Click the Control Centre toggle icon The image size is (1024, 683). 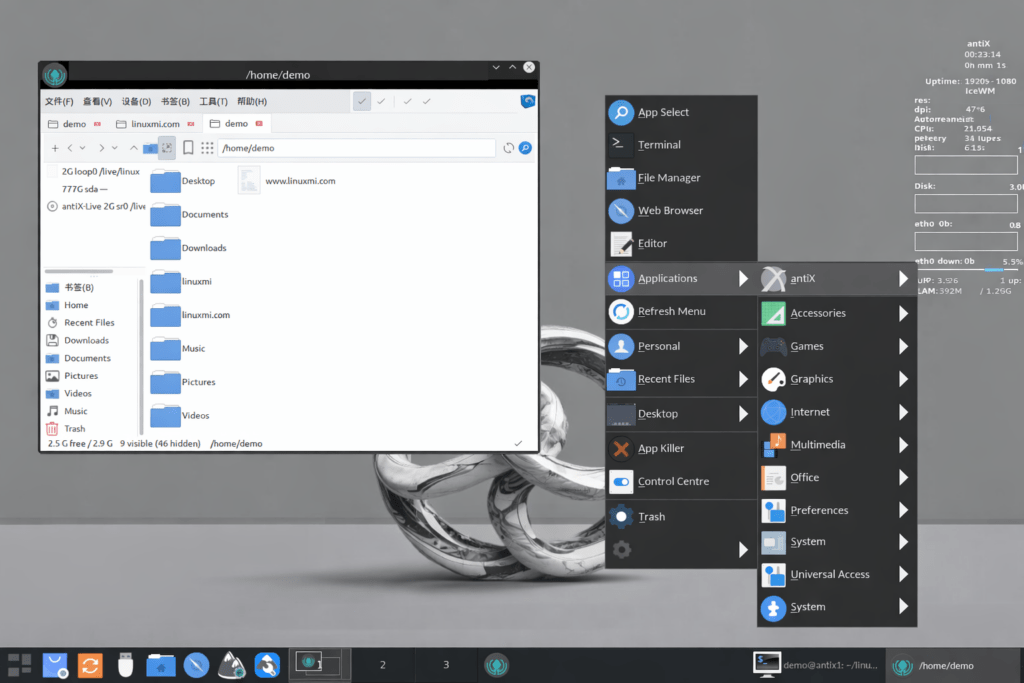point(621,481)
